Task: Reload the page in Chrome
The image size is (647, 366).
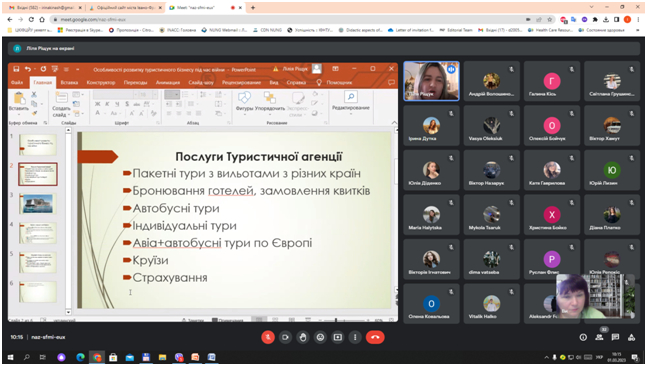Action: pyautogui.click(x=31, y=19)
